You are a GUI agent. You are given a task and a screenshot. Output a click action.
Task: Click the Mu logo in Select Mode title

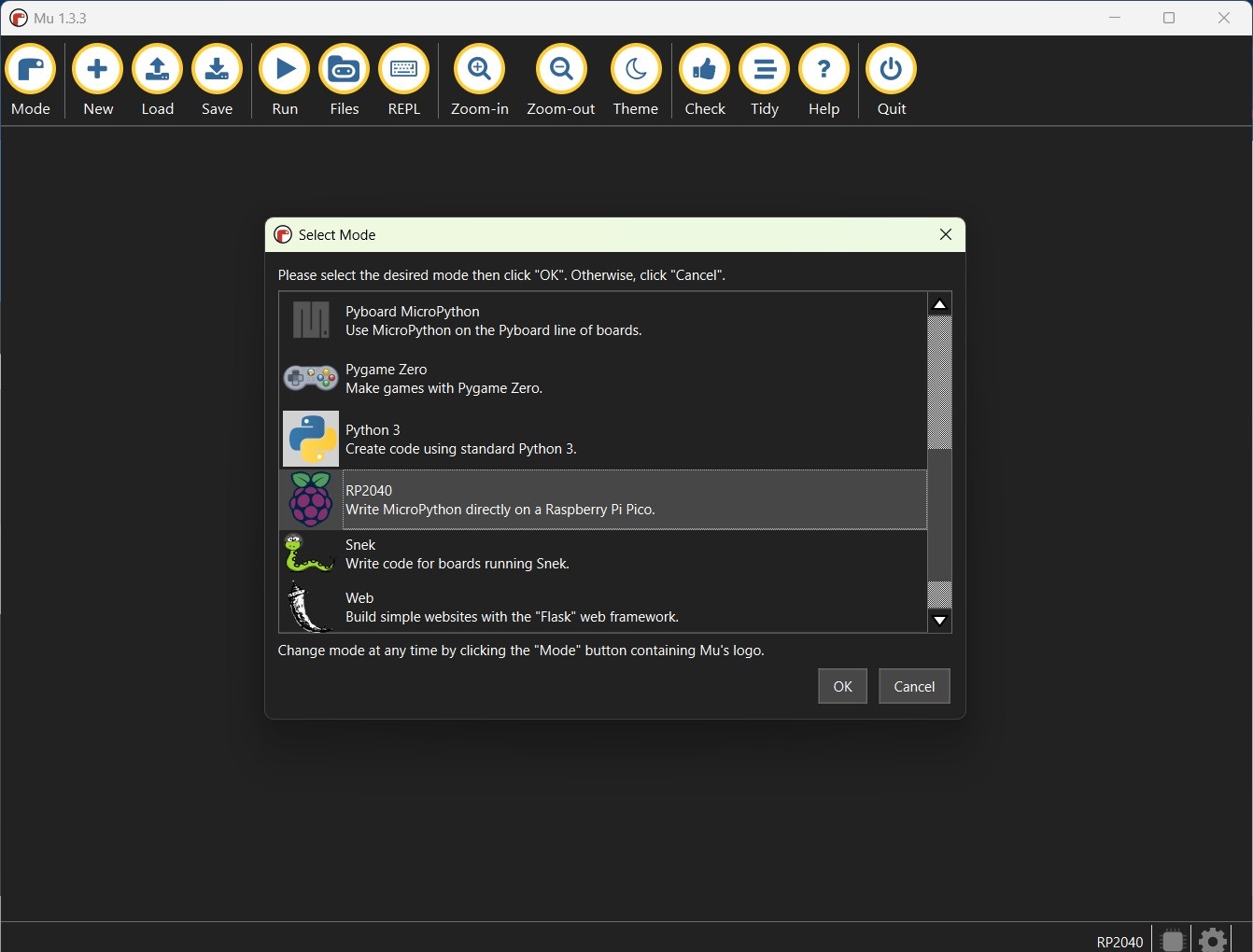coord(283,234)
